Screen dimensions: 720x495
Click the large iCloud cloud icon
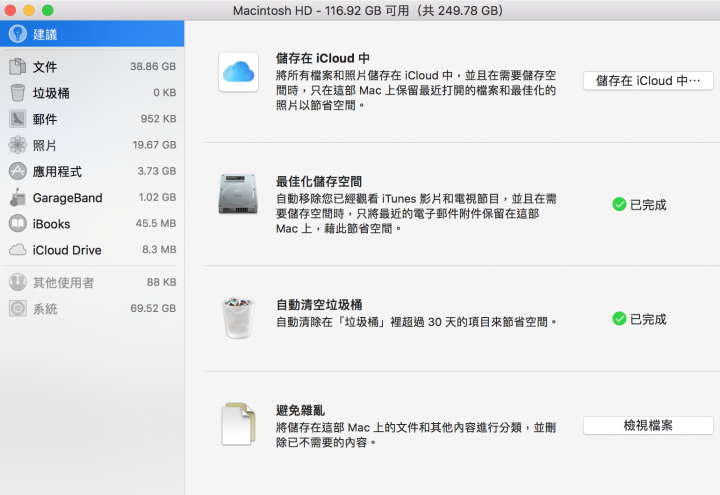[238, 72]
